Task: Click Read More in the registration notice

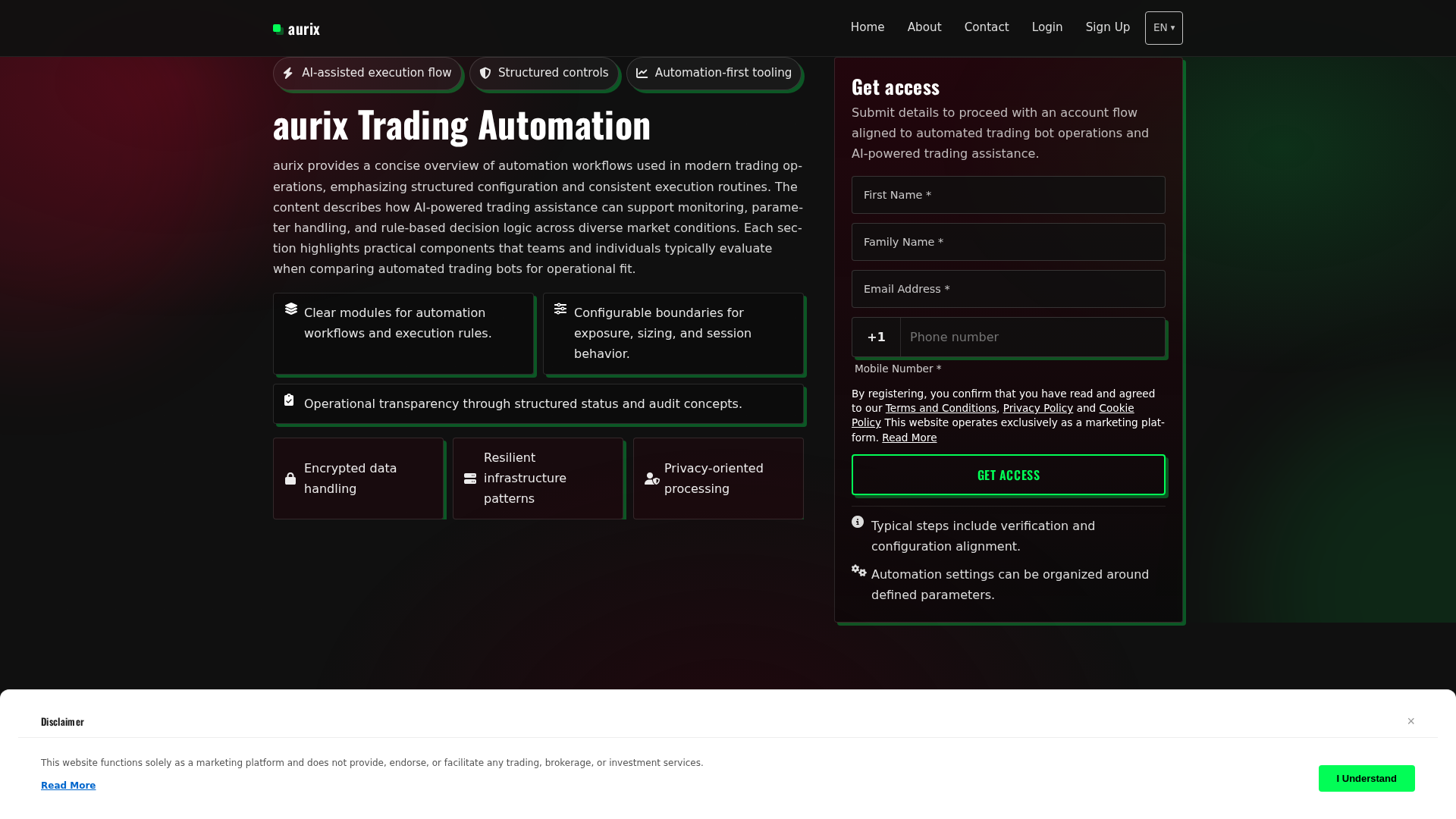Action: 909,438
